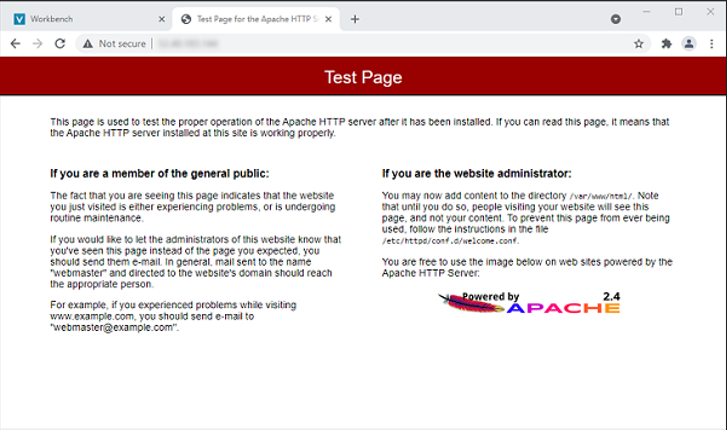Close the Chrome window
727x430 pixels.
point(710,12)
